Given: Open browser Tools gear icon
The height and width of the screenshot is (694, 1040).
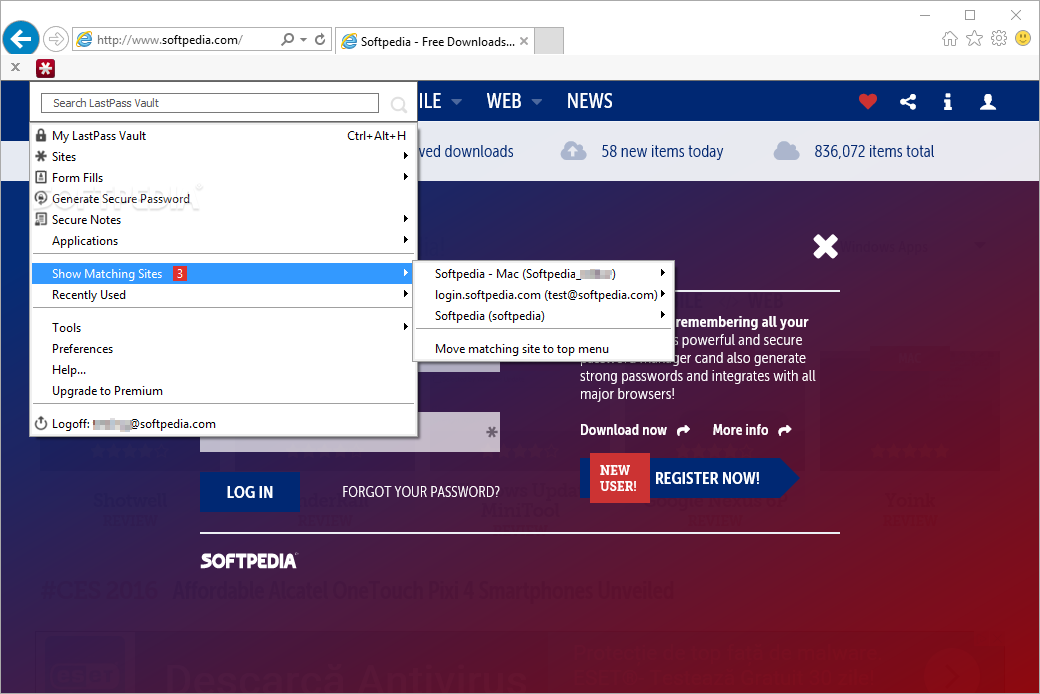Looking at the screenshot, I should click(999, 38).
